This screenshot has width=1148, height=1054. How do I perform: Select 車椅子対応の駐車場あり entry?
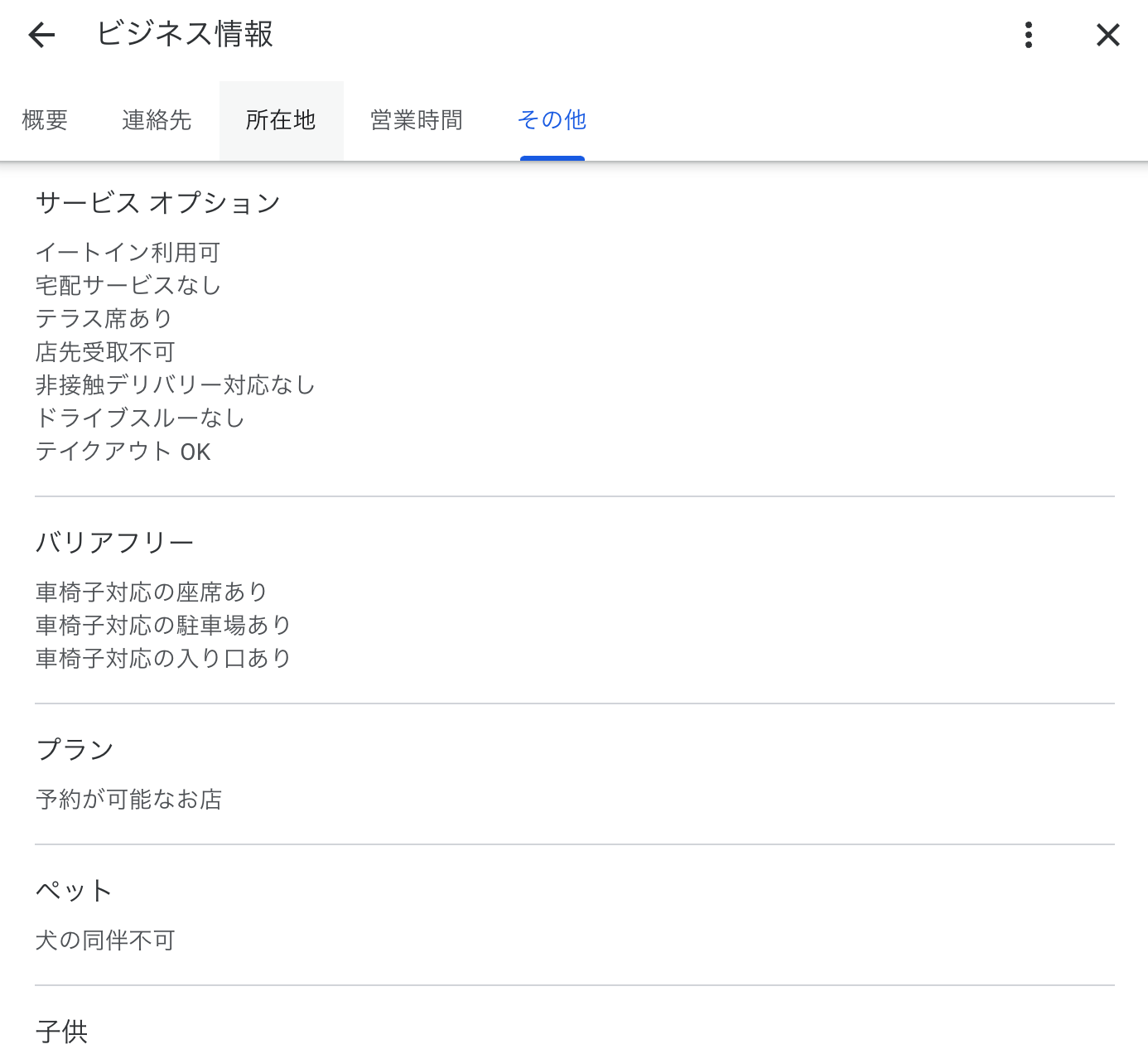162,625
